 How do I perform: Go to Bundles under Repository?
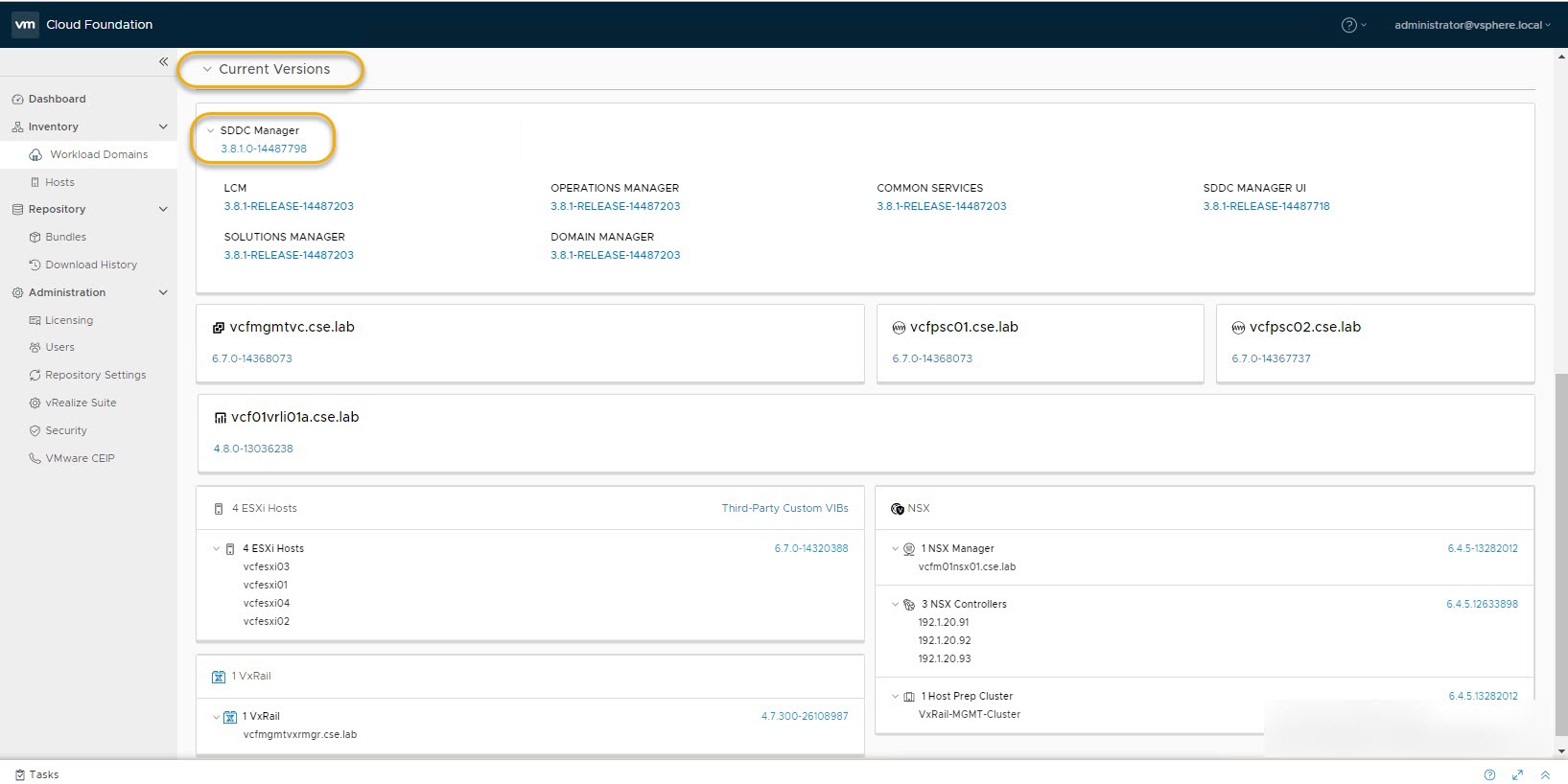click(65, 237)
